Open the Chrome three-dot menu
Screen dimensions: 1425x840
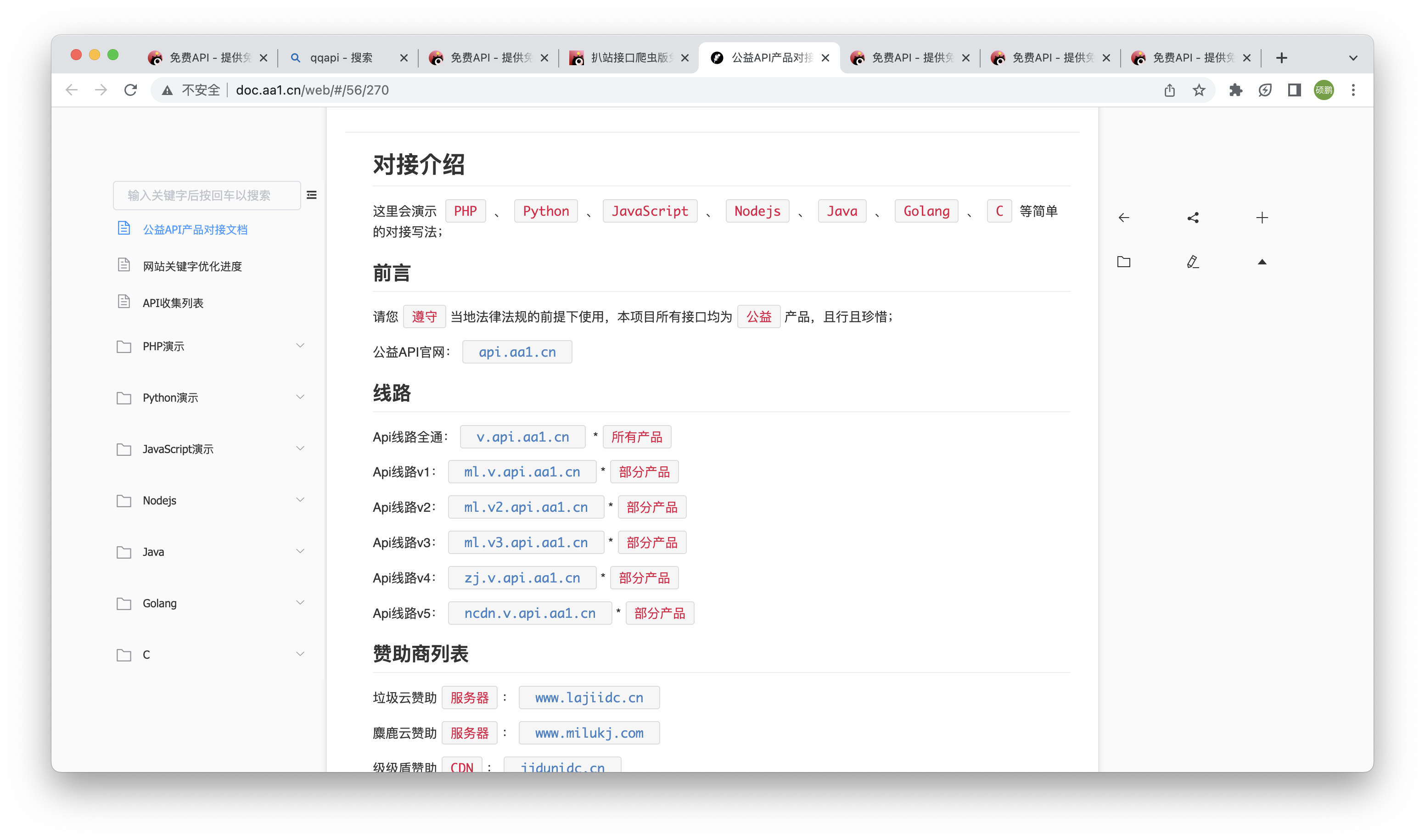[1353, 90]
